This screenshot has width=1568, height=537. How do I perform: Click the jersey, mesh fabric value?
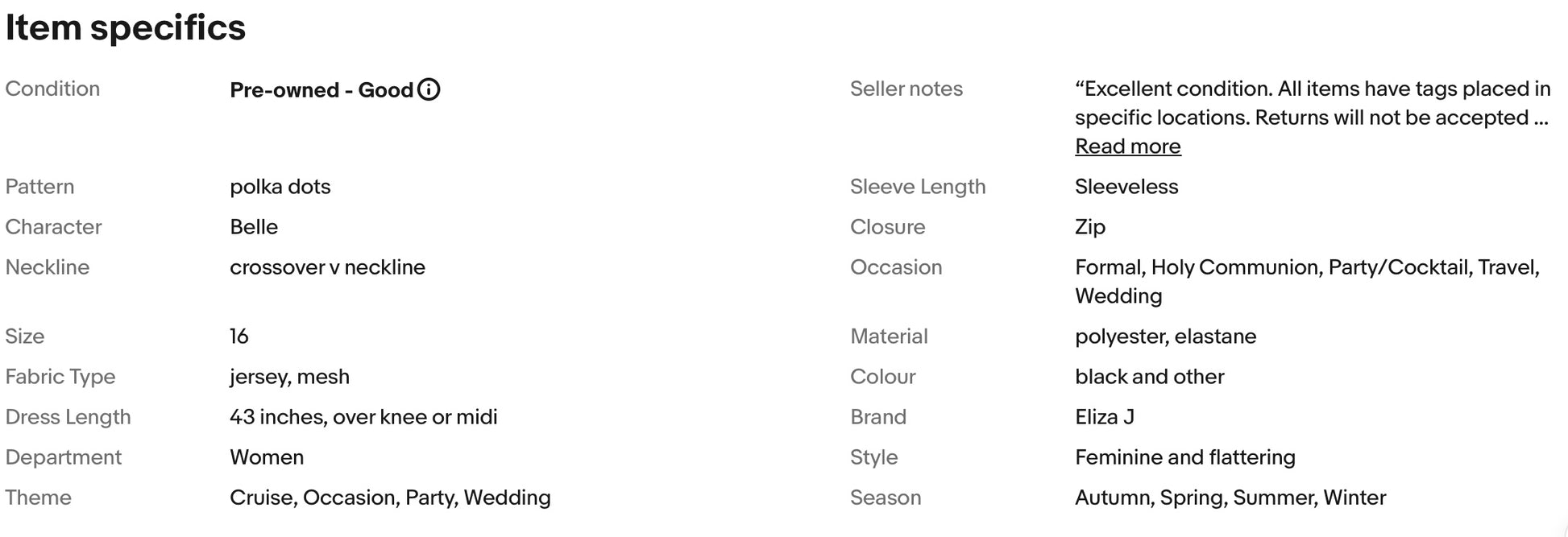[x=289, y=377]
